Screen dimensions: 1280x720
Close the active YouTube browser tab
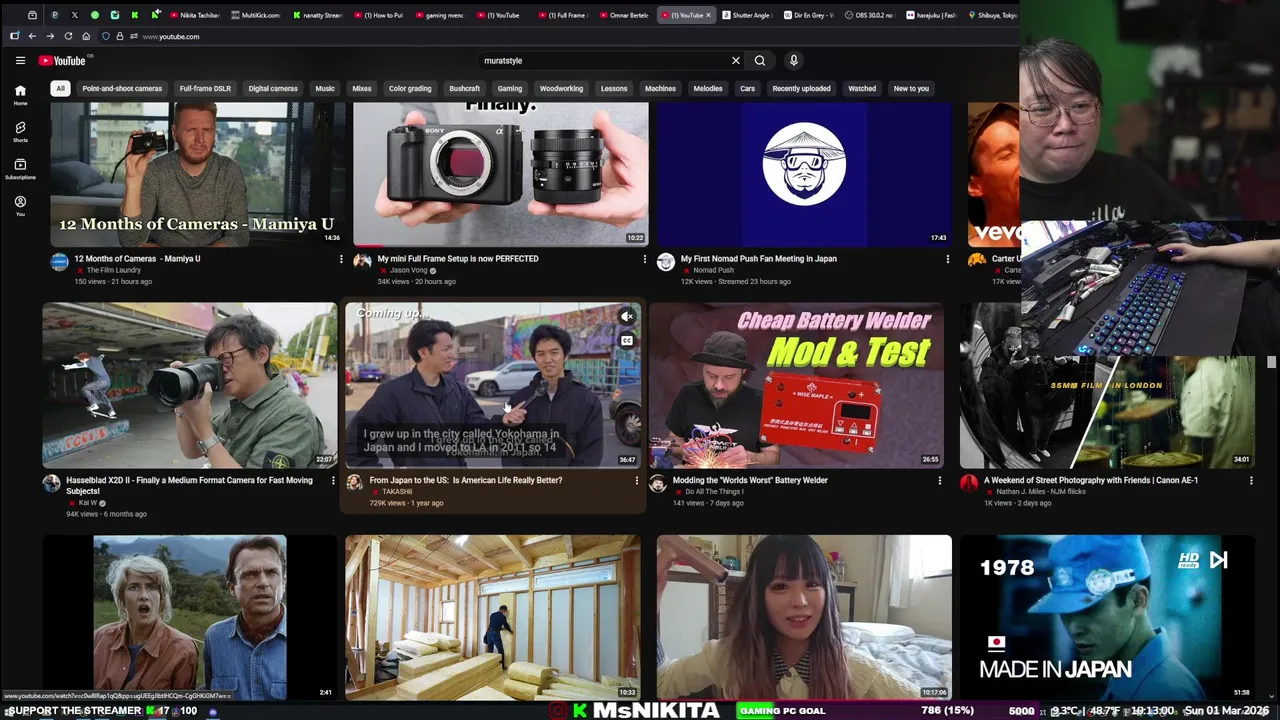point(709,15)
